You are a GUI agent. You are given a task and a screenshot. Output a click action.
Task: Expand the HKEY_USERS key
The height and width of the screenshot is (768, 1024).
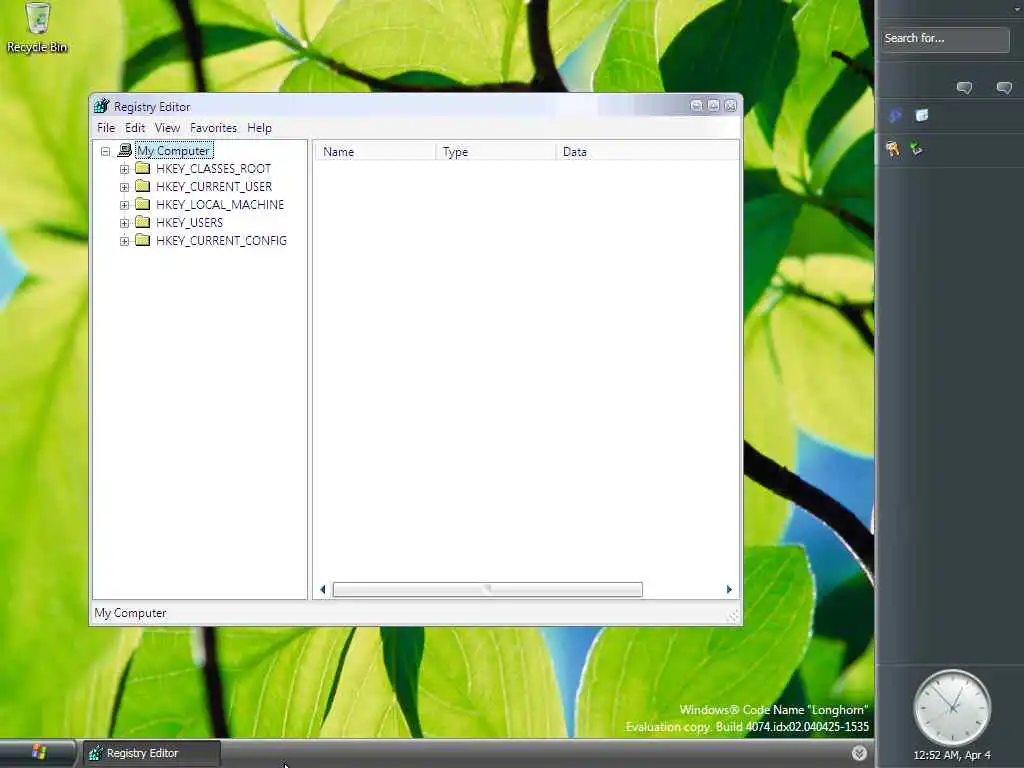coord(124,223)
